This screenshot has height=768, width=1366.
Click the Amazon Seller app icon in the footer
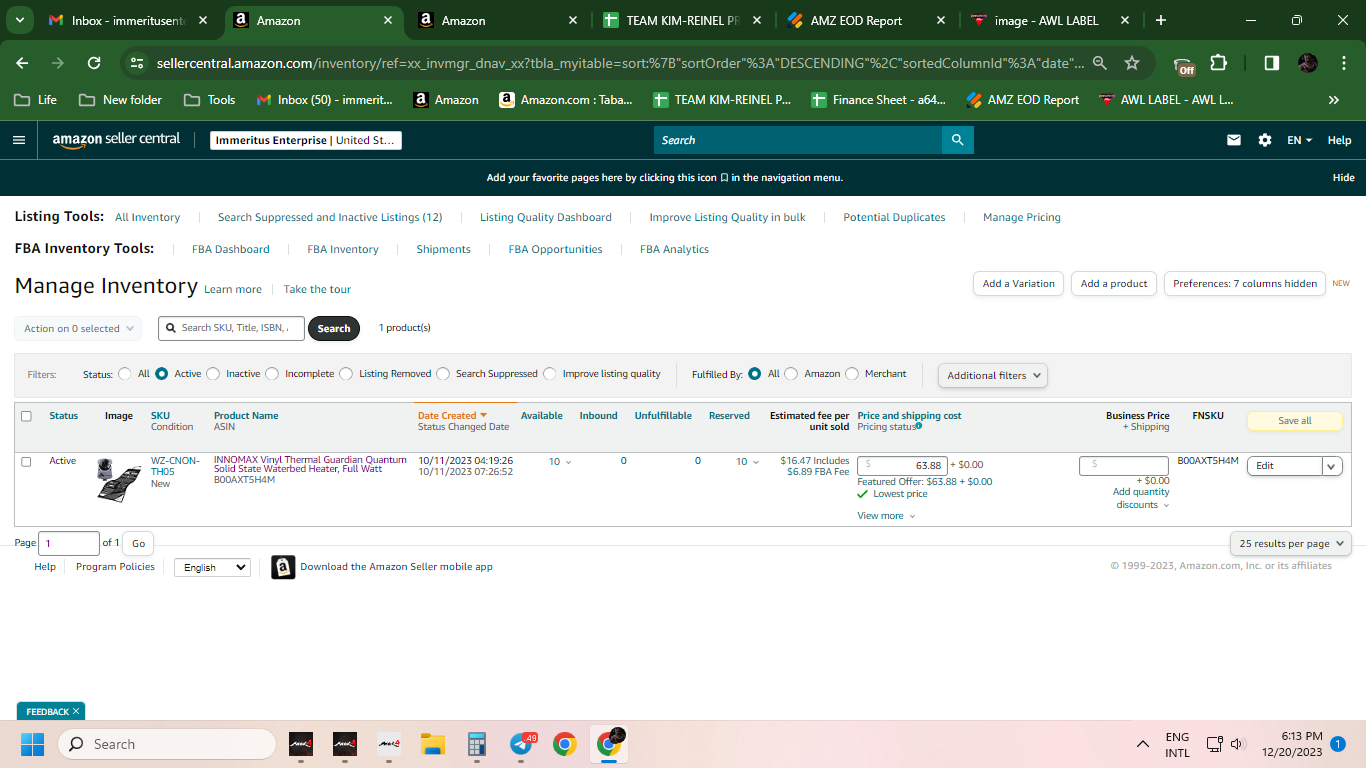283,567
